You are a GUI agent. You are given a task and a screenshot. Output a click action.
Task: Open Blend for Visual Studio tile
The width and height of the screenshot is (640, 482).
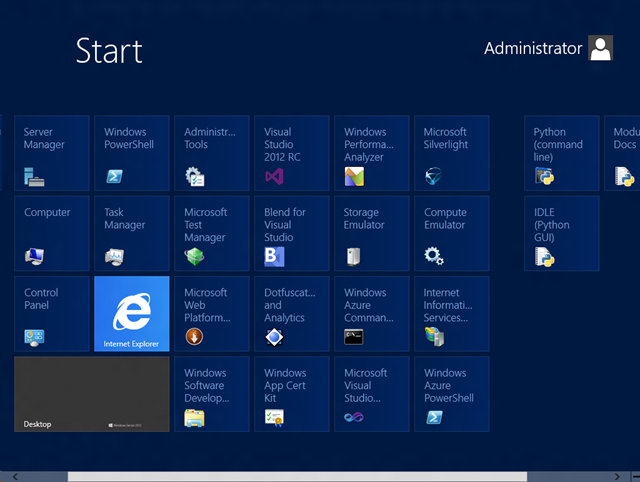coord(292,234)
